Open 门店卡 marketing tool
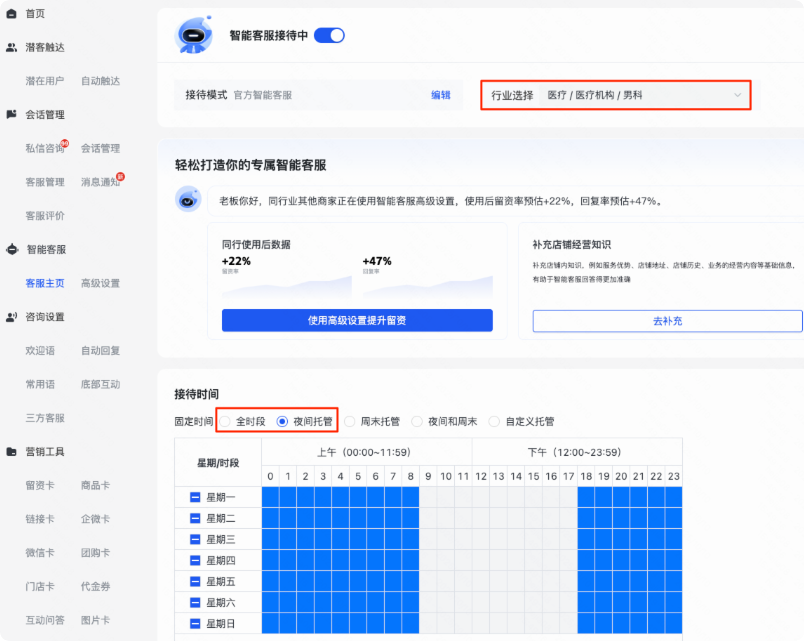 click(x=40, y=586)
